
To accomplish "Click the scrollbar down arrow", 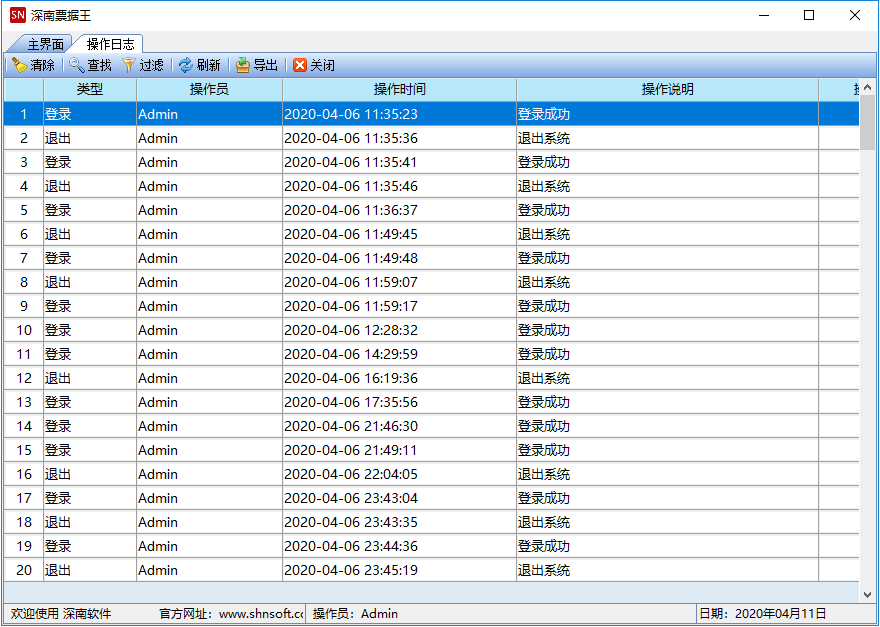I will click(x=867, y=594).
